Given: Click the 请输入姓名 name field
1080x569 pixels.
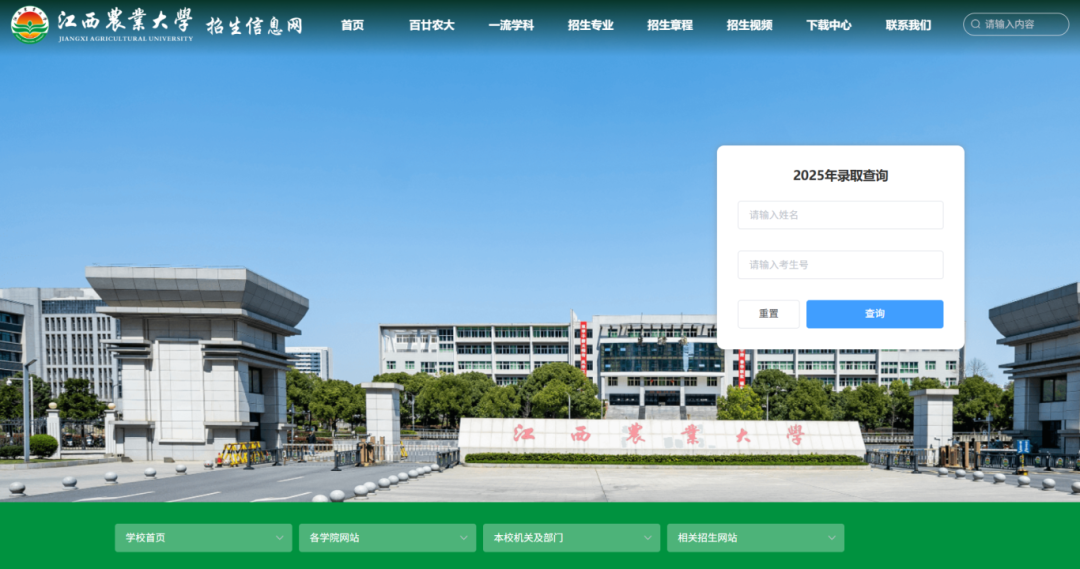Looking at the screenshot, I should click(x=840, y=215).
